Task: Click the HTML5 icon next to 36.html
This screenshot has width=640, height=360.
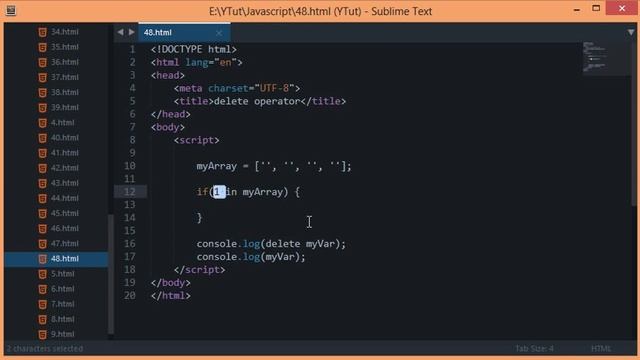Action: point(42,62)
